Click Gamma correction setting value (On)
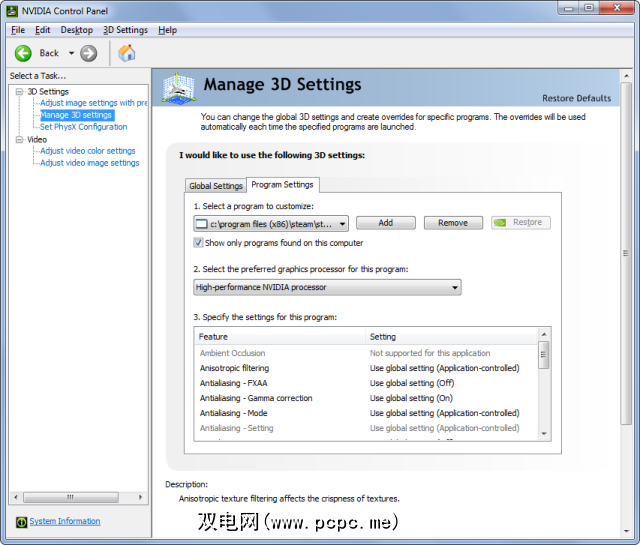 pos(411,398)
